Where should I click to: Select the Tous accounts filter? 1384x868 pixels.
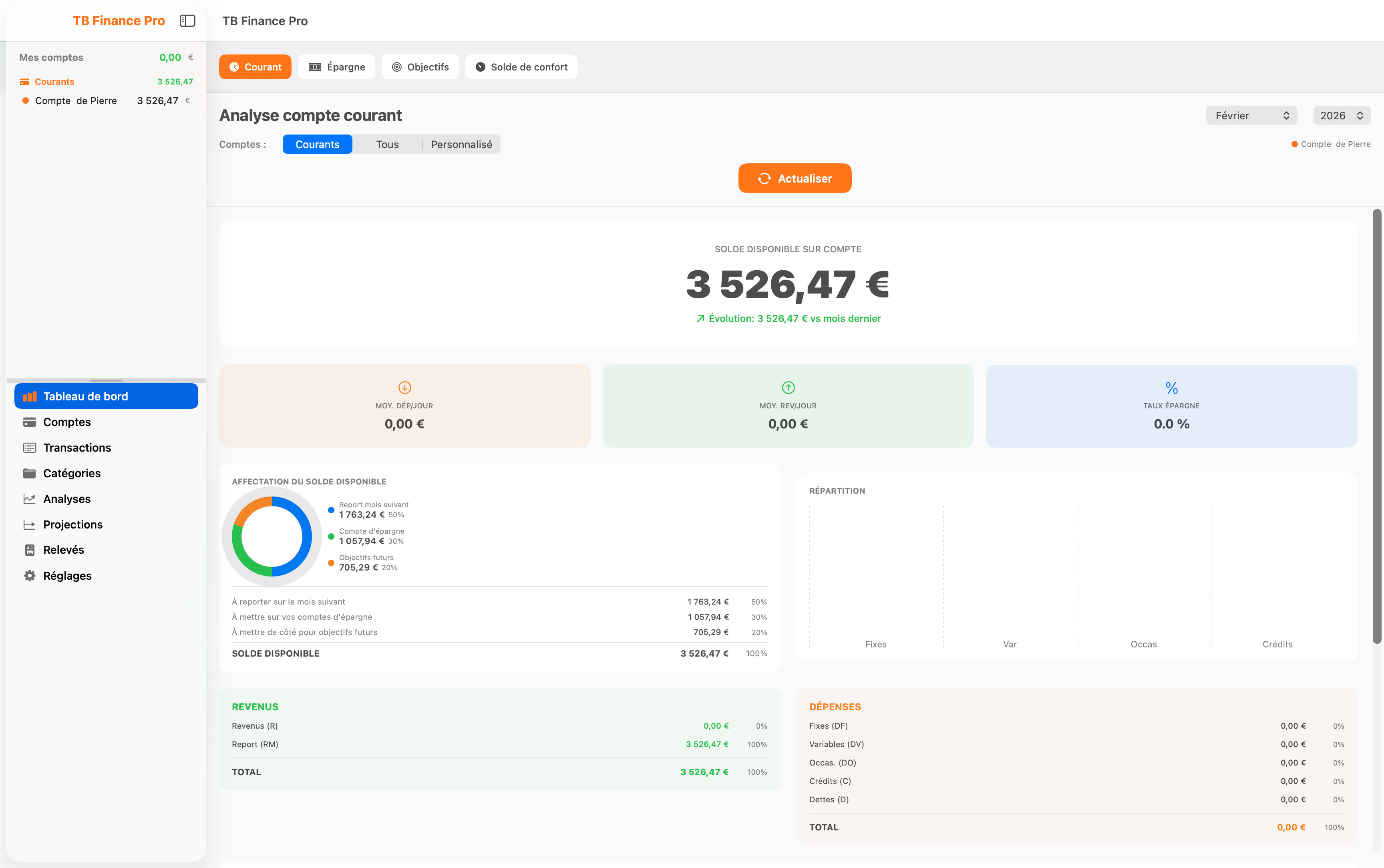click(387, 145)
